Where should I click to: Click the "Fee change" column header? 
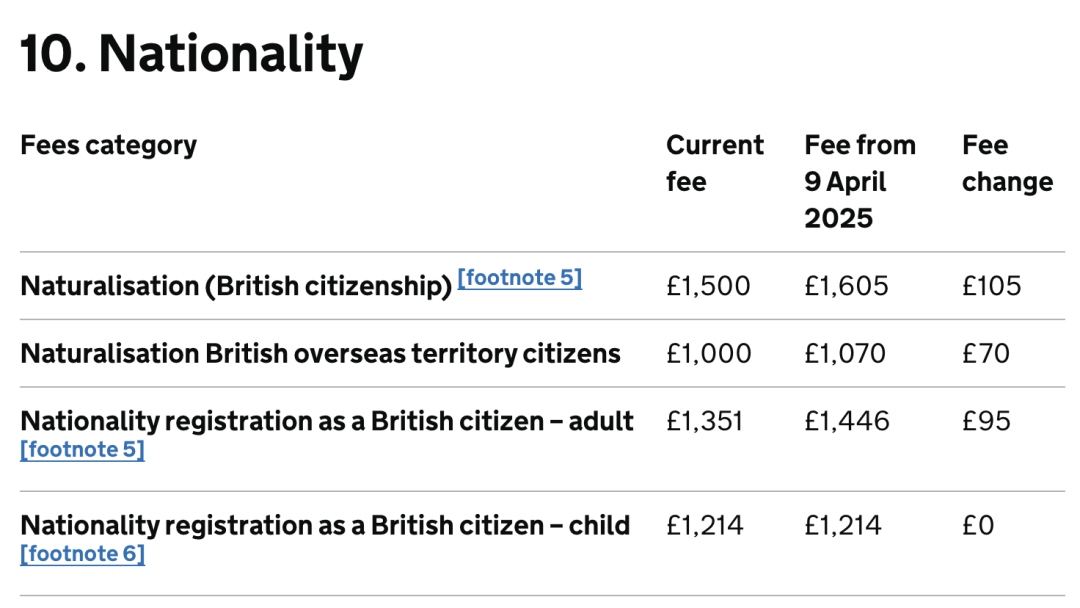[x=1007, y=163]
